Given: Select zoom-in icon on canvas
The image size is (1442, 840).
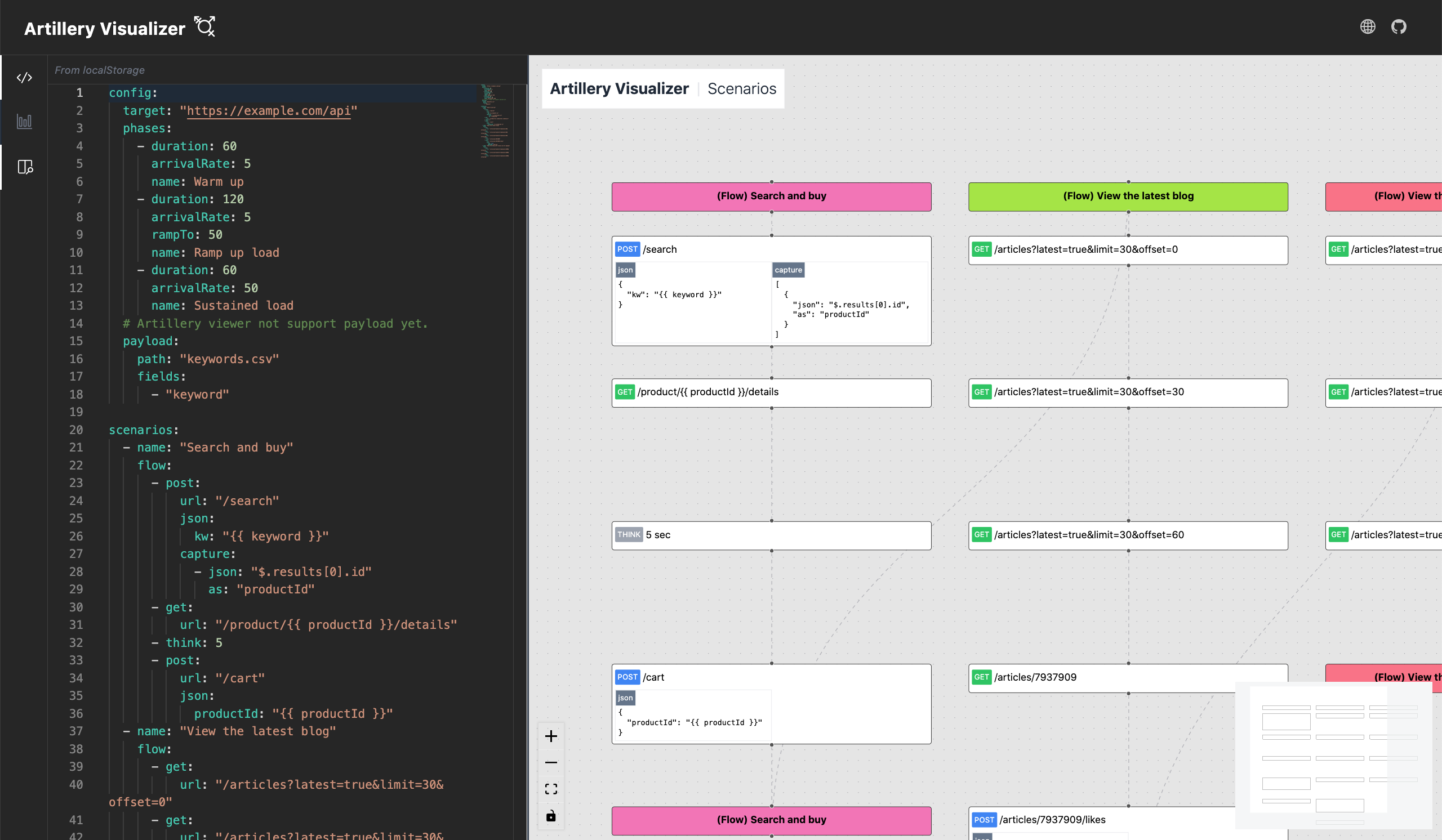Looking at the screenshot, I should point(551,737).
